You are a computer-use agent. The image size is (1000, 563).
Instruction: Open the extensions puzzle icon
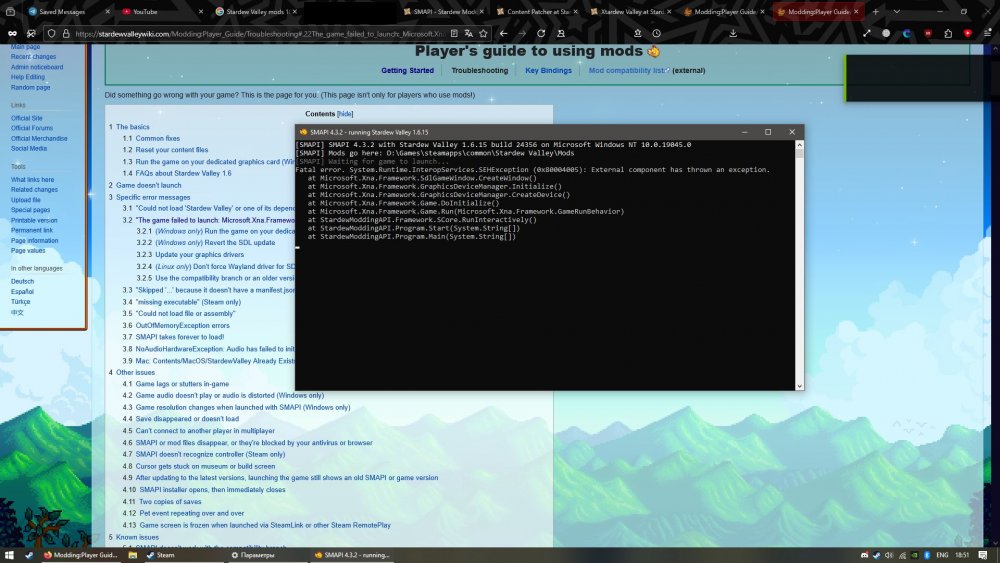(x=948, y=33)
